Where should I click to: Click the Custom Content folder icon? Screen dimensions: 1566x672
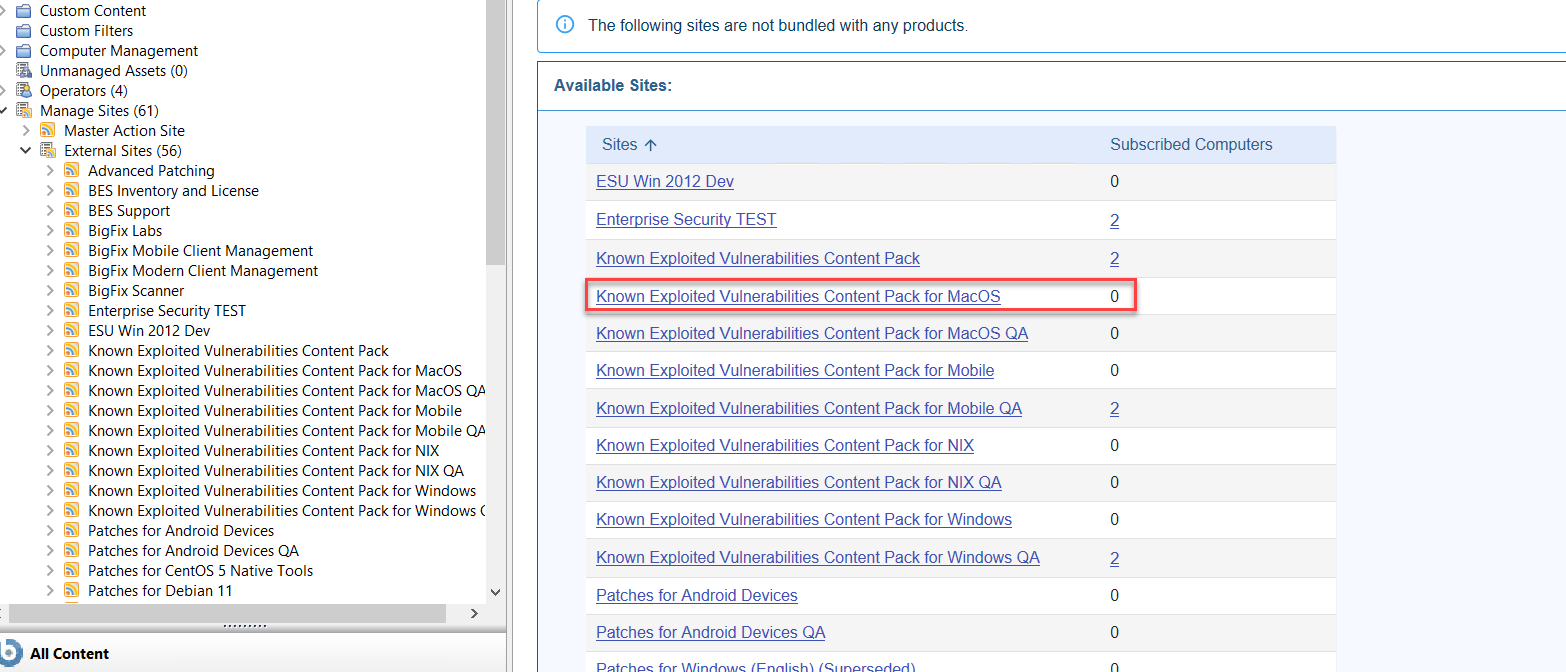point(23,10)
